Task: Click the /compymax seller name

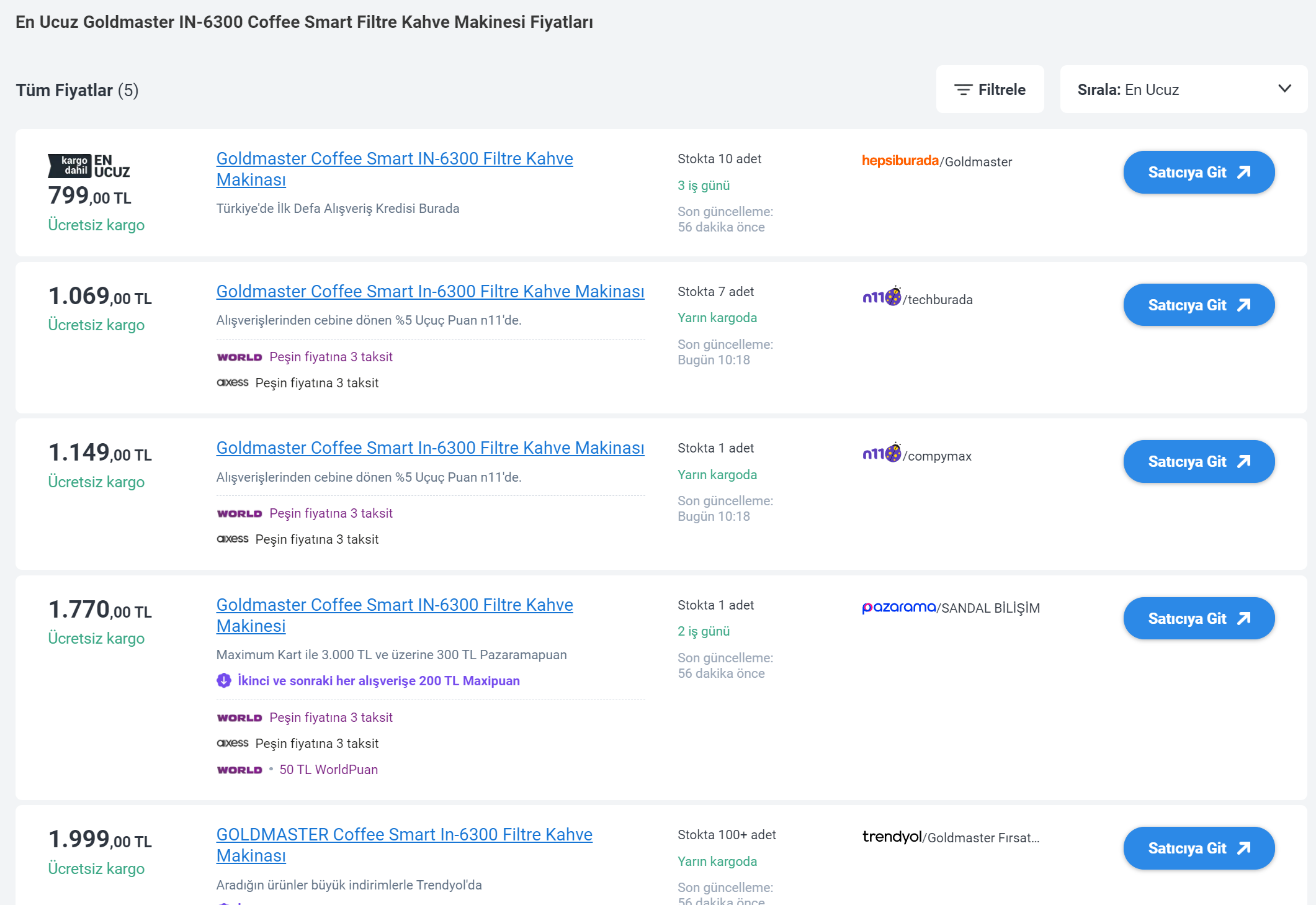Action: [x=937, y=456]
